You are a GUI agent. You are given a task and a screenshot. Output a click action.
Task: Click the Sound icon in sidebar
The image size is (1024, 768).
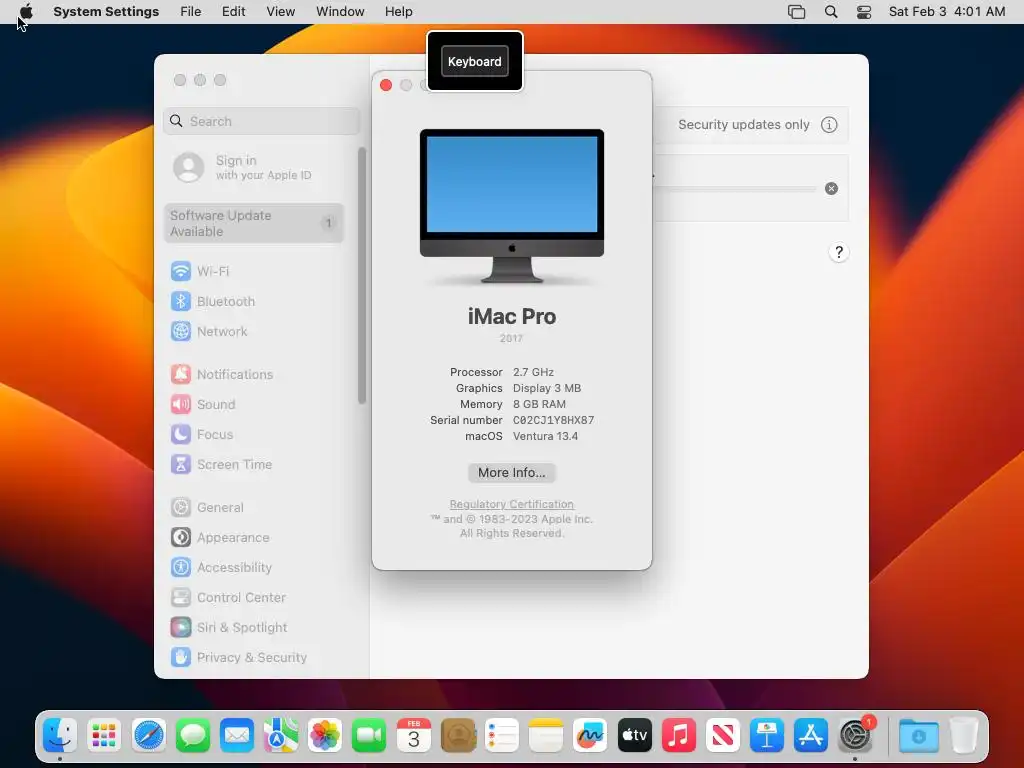tap(181, 404)
